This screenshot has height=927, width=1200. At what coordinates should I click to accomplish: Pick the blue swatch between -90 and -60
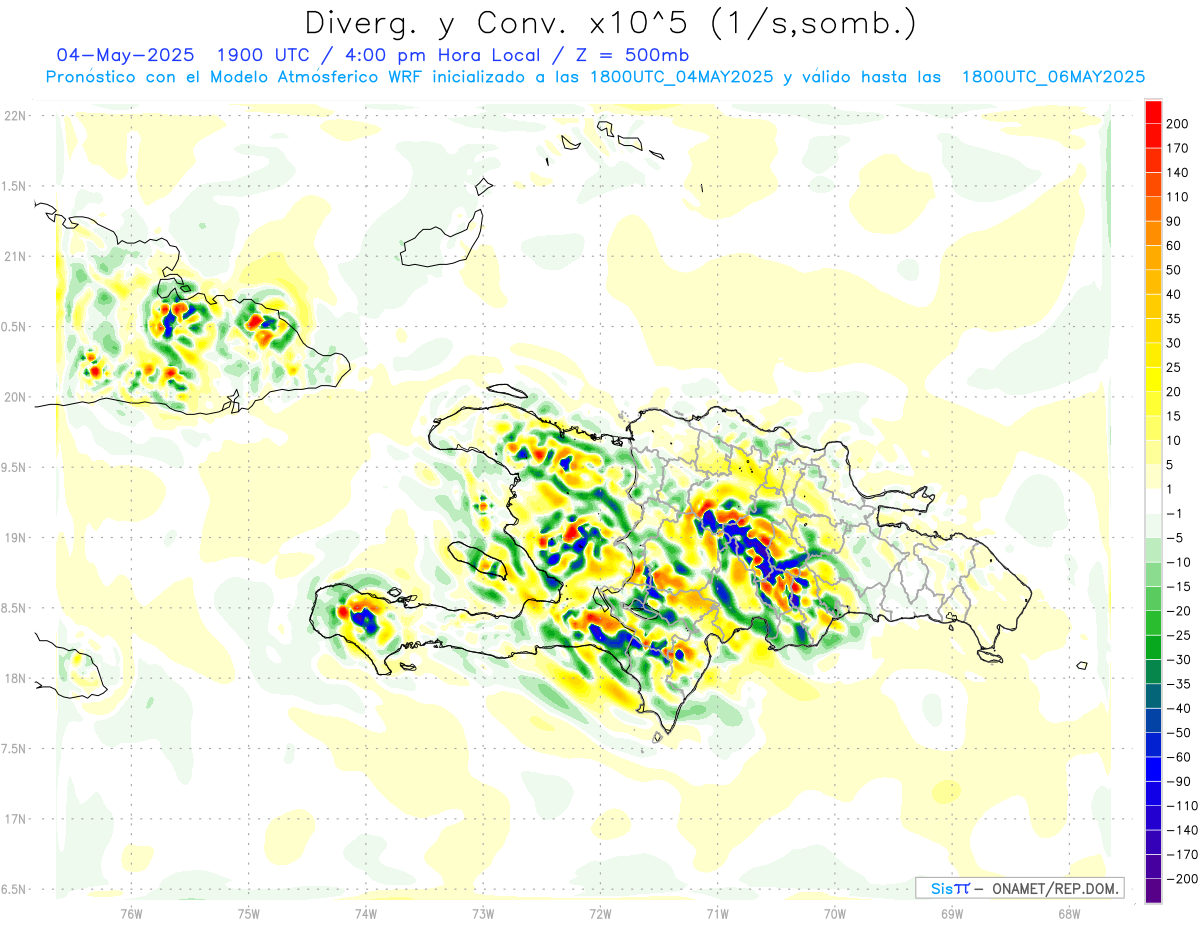pyautogui.click(x=1153, y=769)
